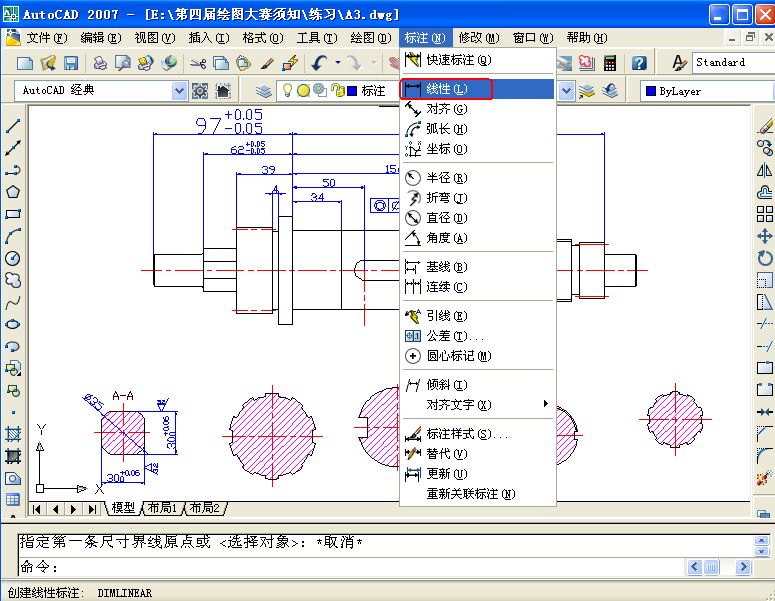Choose 连续(C) continue dimension

point(477,287)
